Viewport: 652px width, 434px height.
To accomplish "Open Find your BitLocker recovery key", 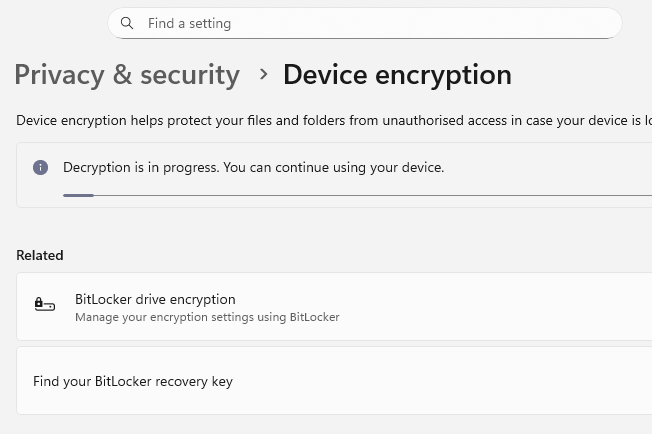I will [x=133, y=381].
